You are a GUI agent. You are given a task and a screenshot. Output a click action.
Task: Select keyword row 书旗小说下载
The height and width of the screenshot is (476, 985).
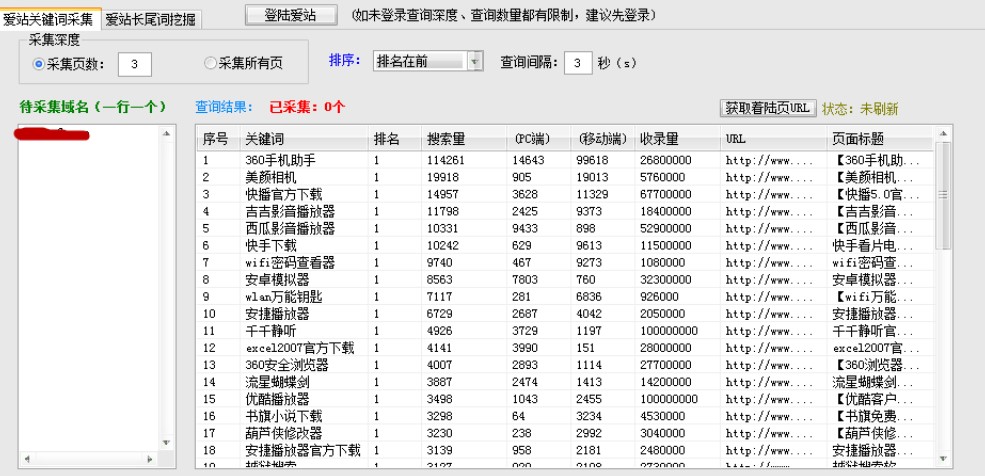(x=565, y=416)
